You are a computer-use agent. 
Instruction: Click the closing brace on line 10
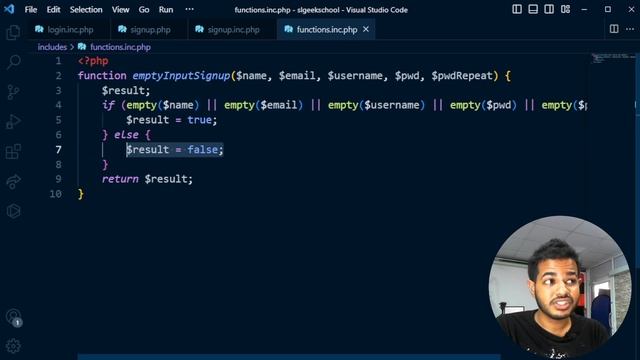(81, 193)
